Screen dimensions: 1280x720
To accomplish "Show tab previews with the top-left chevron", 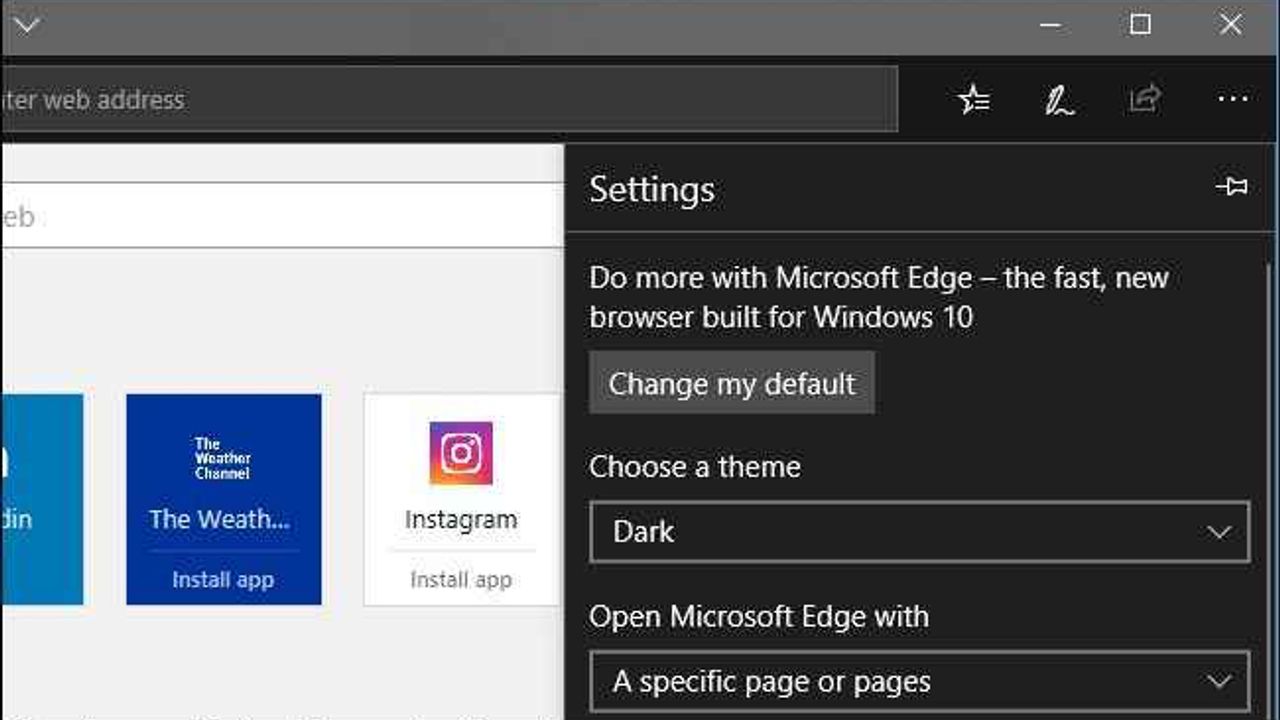I will pos(26,25).
